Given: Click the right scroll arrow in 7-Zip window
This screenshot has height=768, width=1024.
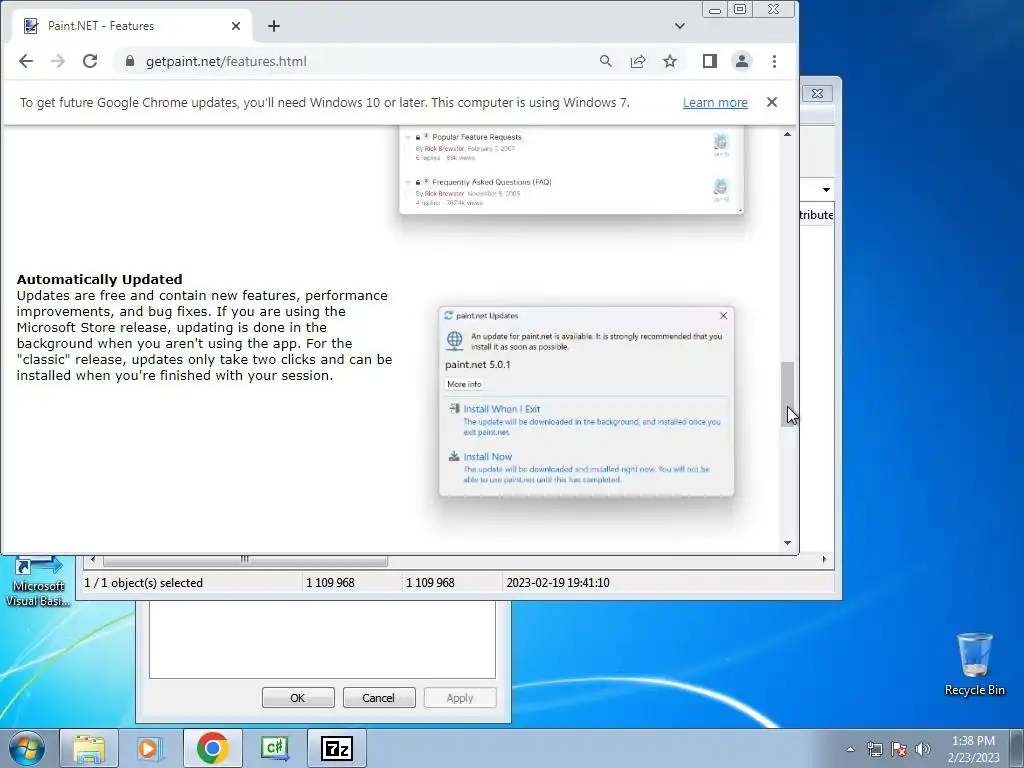Looking at the screenshot, I should pyautogui.click(x=824, y=560).
